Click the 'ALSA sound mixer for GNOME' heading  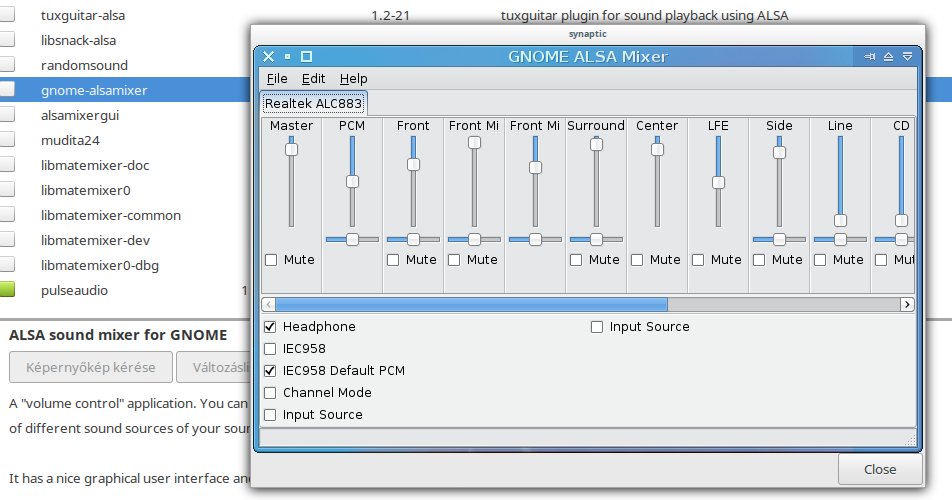pos(118,335)
